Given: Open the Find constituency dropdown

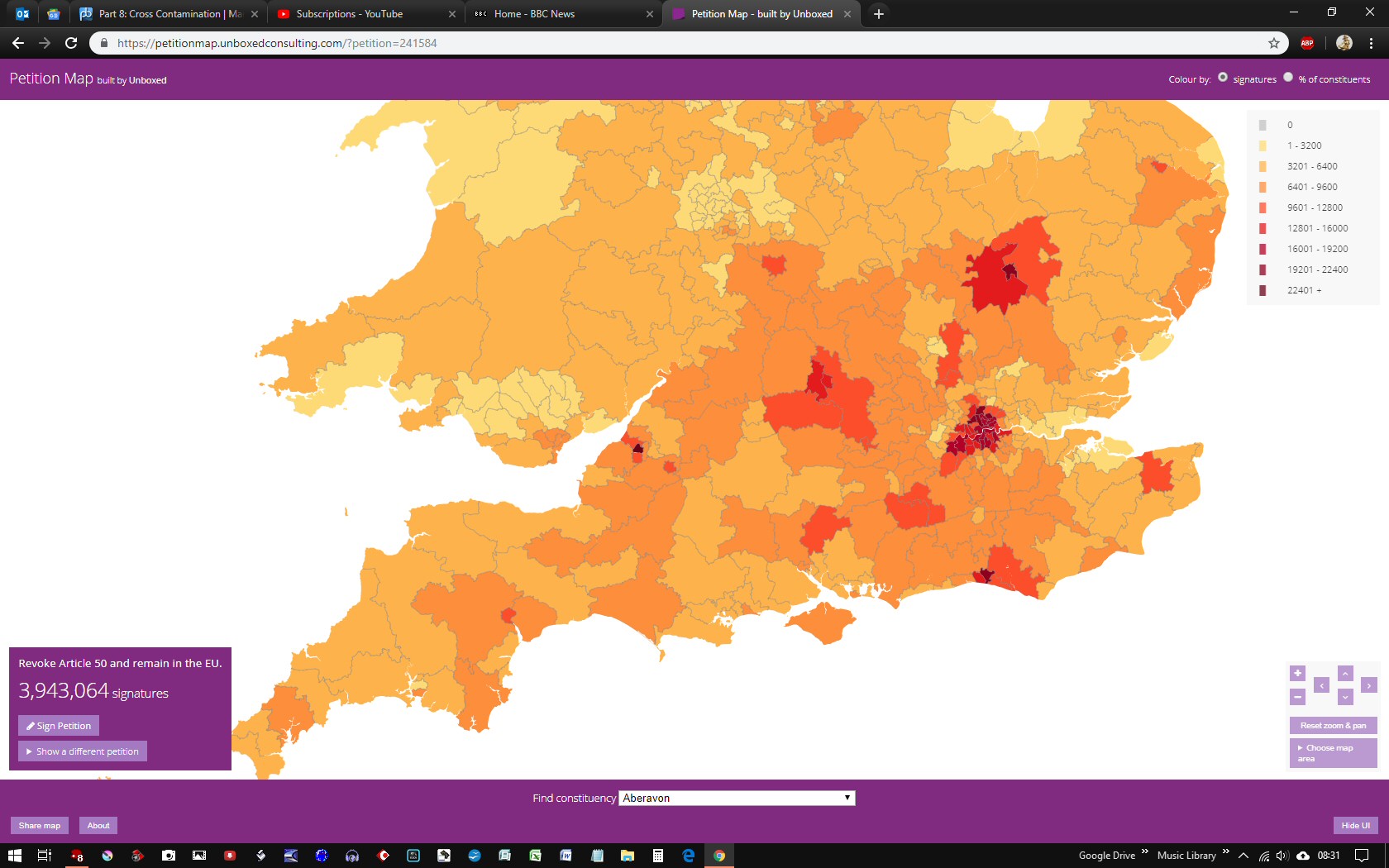Looking at the screenshot, I should tap(737, 798).
